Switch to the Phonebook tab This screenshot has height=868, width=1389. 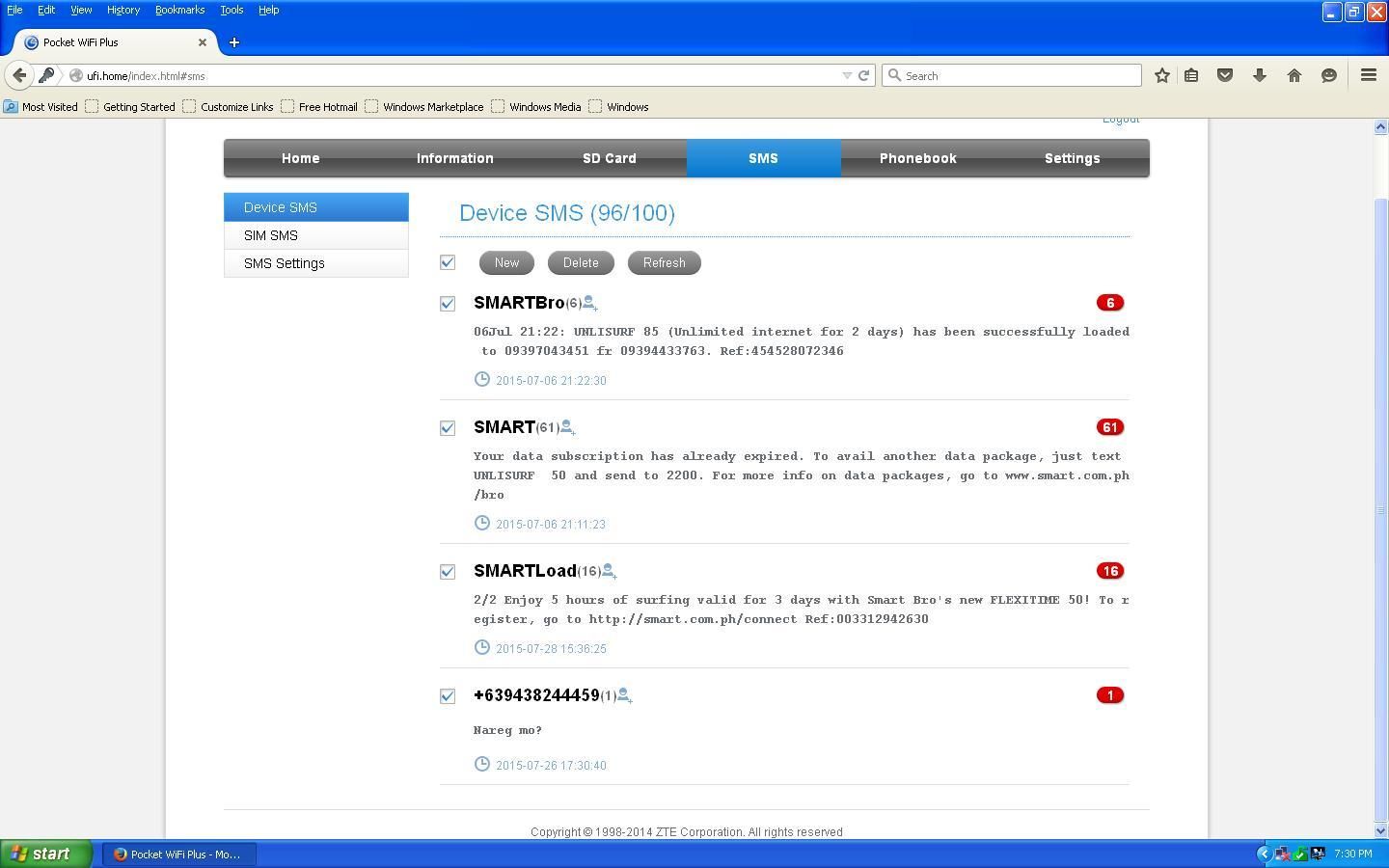tap(917, 158)
